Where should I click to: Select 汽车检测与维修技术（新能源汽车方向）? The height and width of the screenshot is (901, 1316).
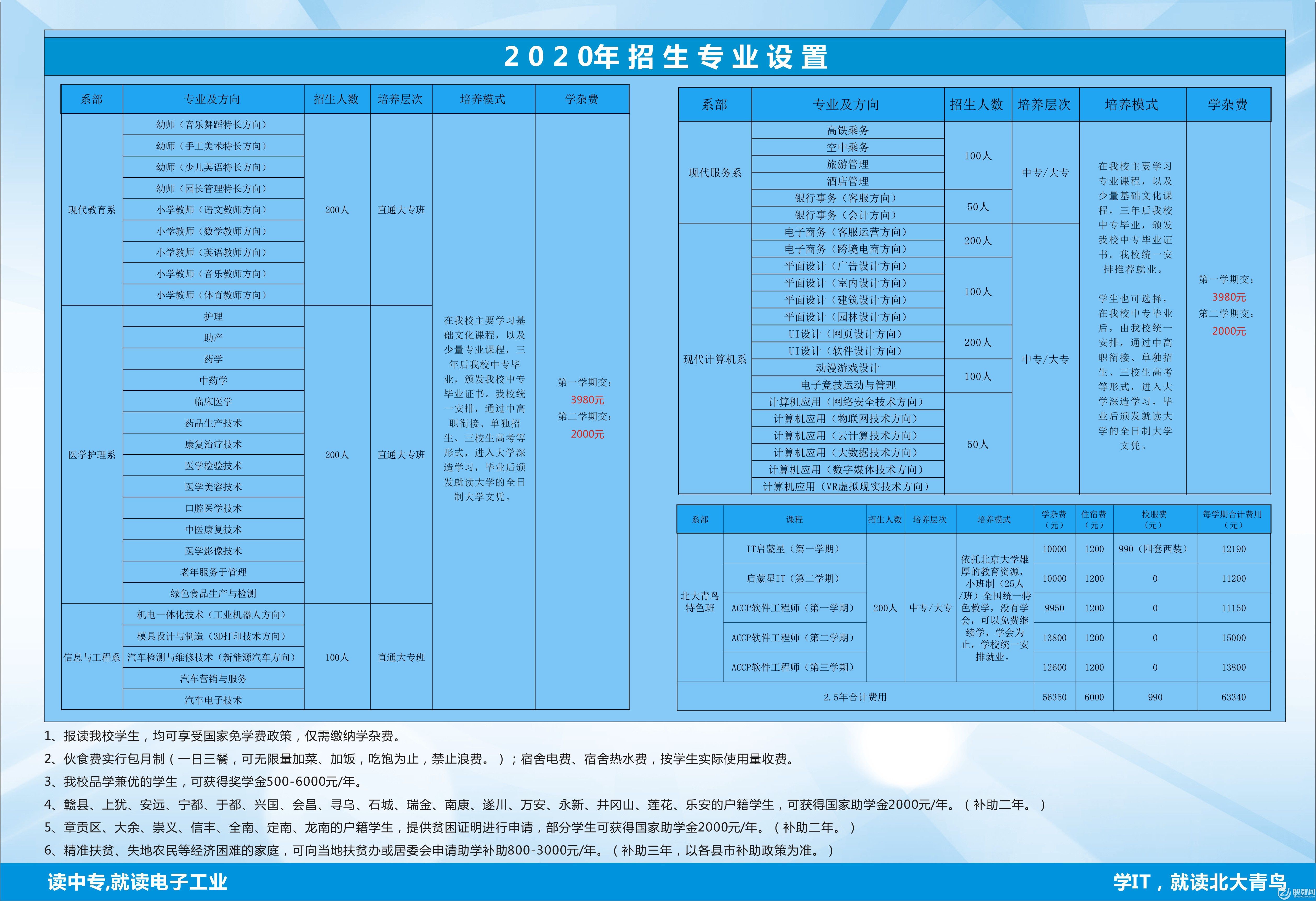pyautogui.click(x=213, y=657)
